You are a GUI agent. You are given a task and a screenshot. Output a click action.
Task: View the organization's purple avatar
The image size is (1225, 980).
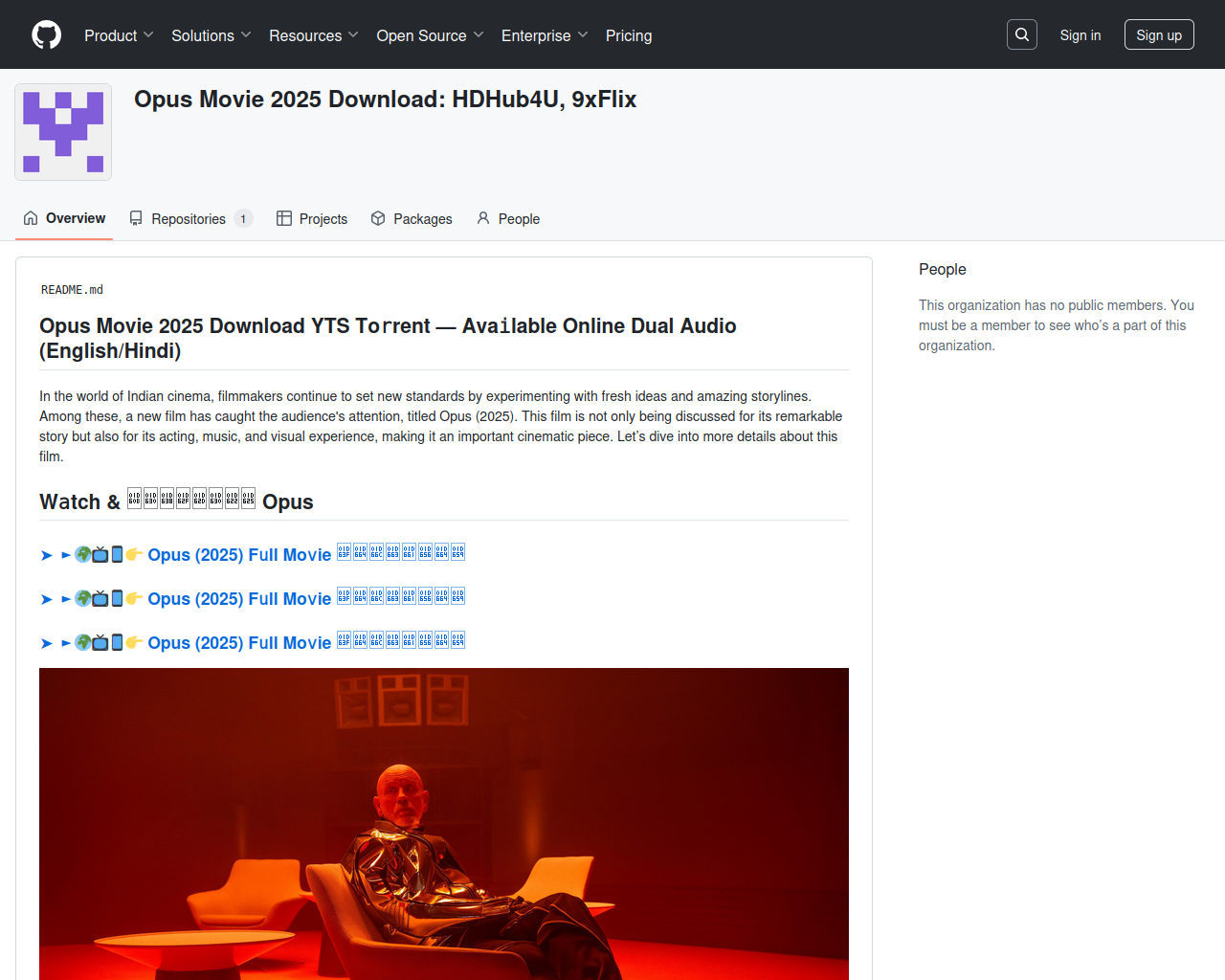click(63, 132)
